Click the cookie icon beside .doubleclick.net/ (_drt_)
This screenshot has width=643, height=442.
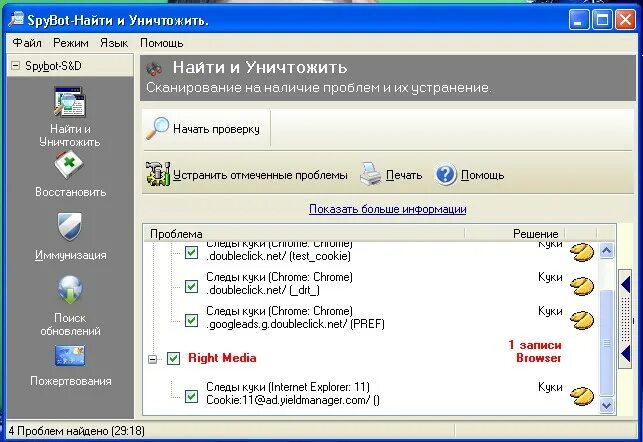582,286
